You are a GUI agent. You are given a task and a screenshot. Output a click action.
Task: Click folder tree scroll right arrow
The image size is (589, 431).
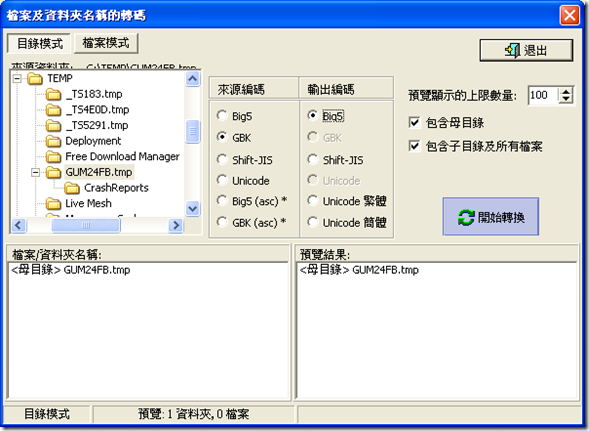176,225
